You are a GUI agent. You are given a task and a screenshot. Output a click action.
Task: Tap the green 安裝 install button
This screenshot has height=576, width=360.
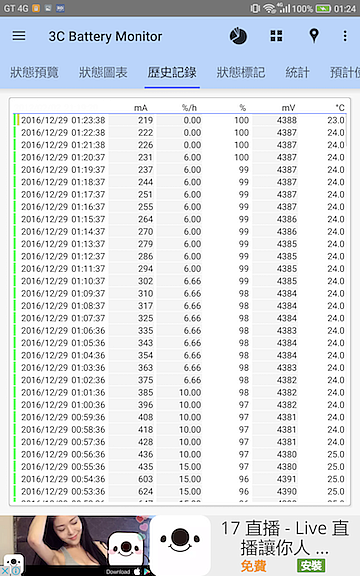[311, 566]
